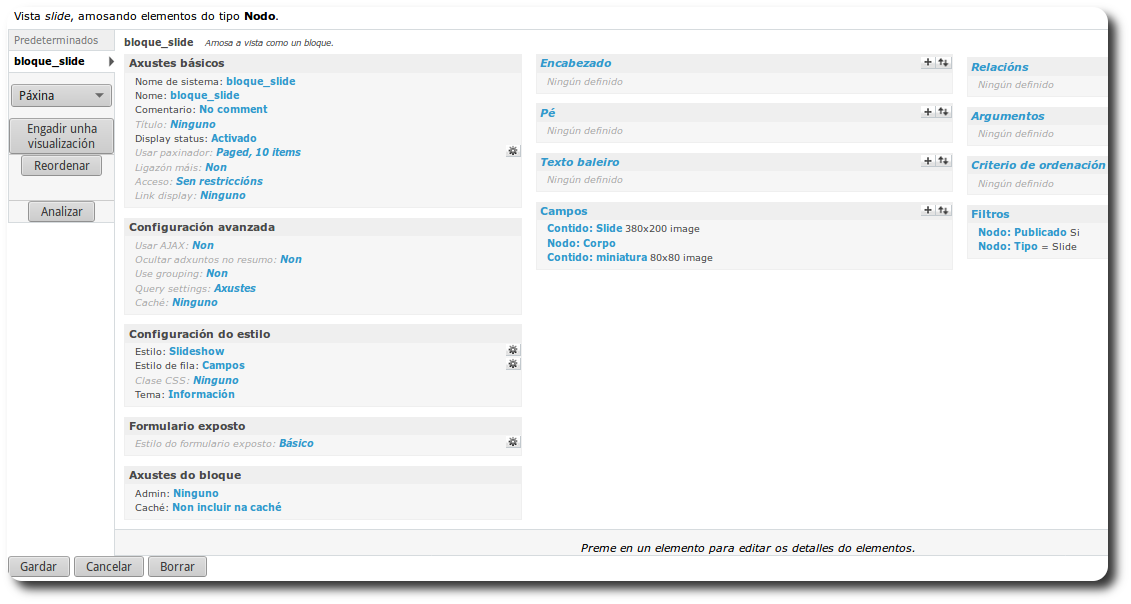Add a new field with Campos plus icon
The height and width of the screenshot is (604, 1131).
[x=928, y=210]
